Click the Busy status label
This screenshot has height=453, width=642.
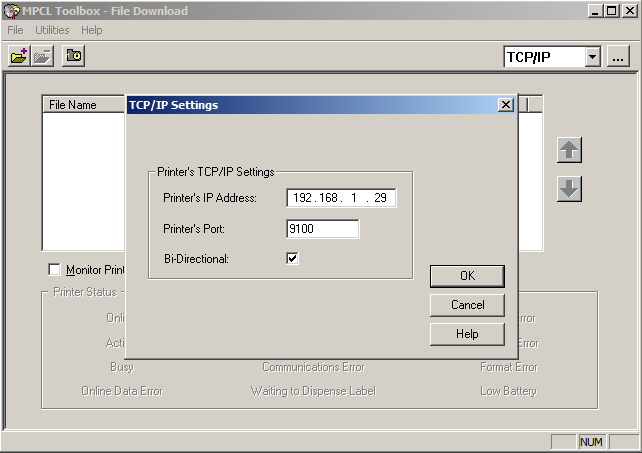coord(122,367)
